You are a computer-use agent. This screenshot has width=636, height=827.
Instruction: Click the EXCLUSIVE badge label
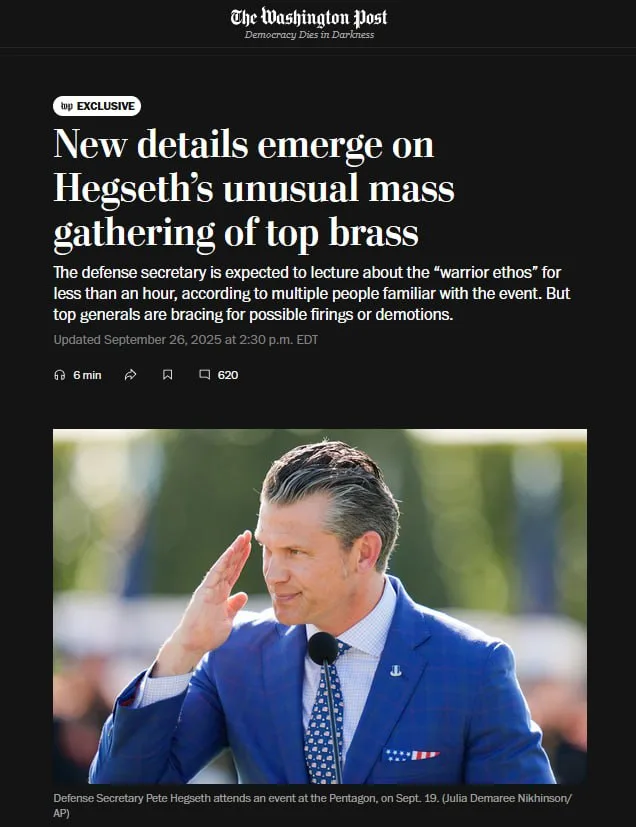105,106
